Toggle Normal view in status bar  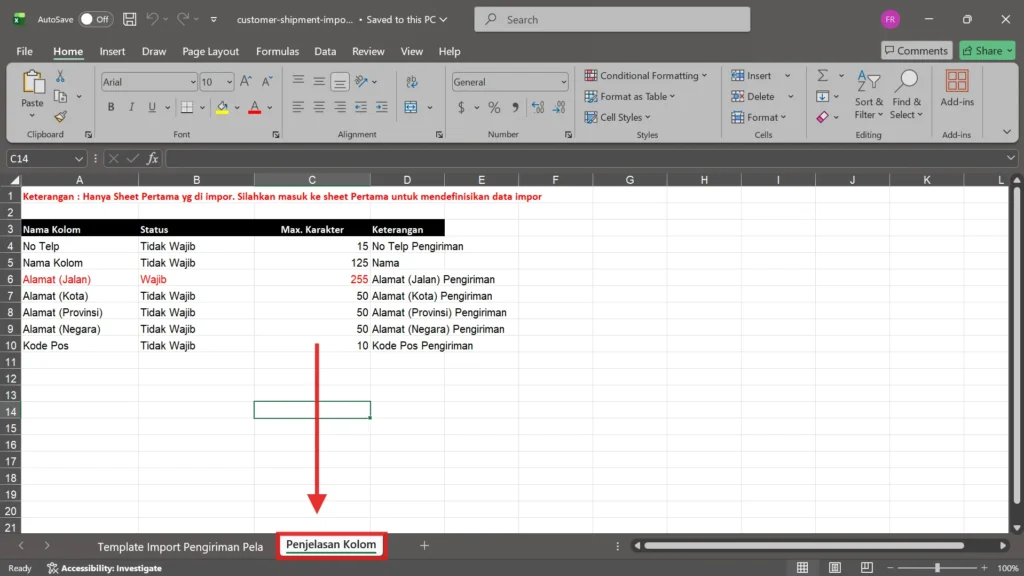tap(802, 568)
